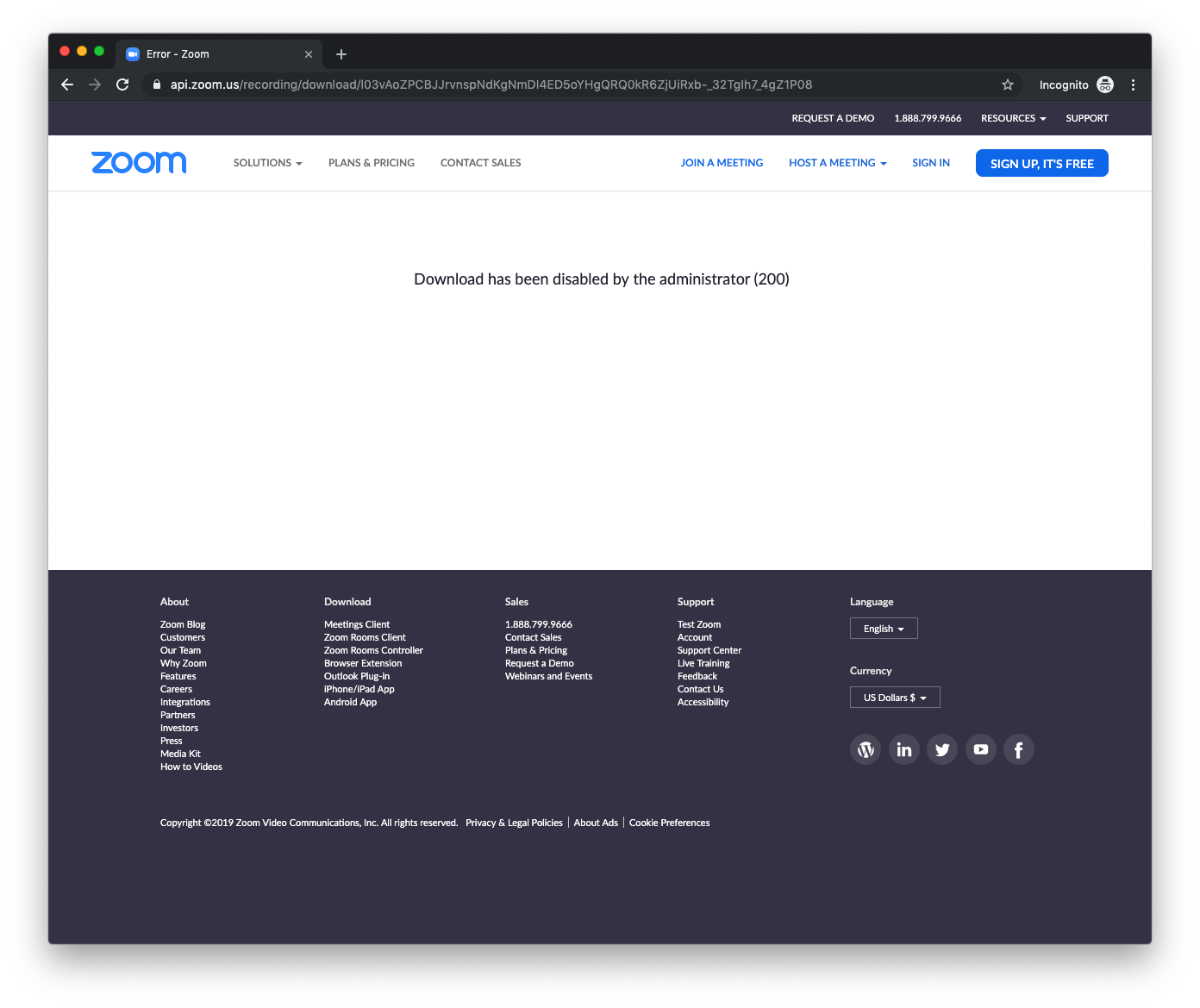Viewport: 1200px width, 1008px height.
Task: Open the Careers footer link
Action: 176,689
